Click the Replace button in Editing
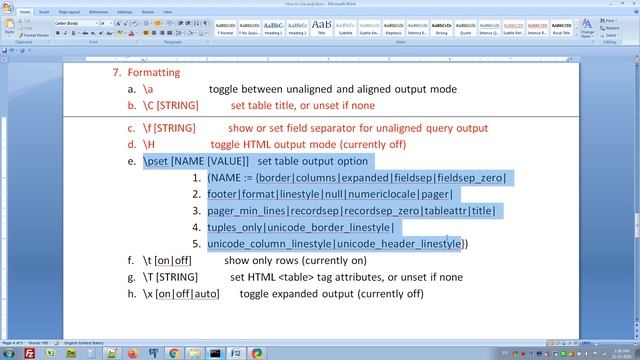 coord(610,28)
